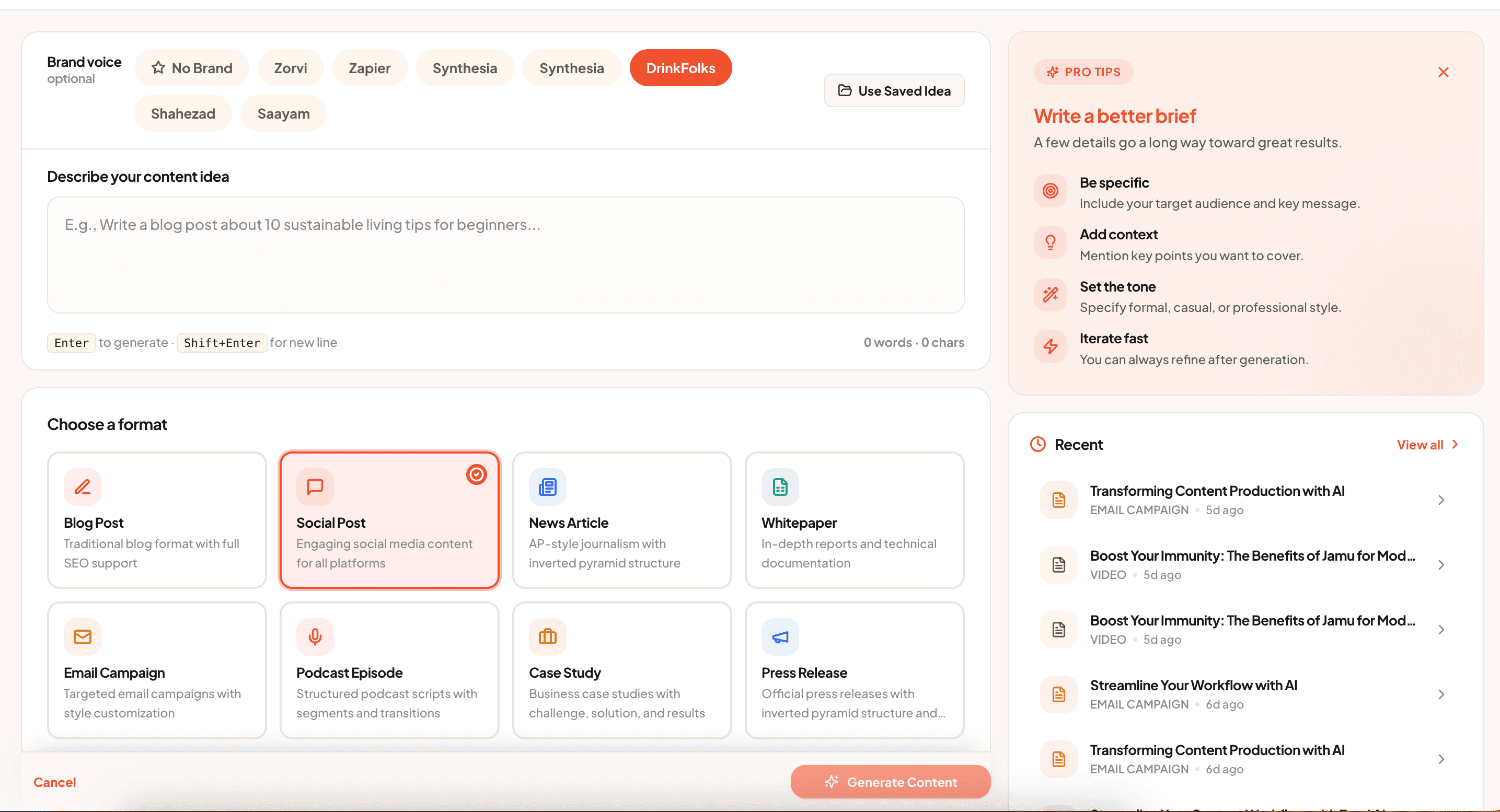Click the Use Saved Idea button

pos(894,91)
